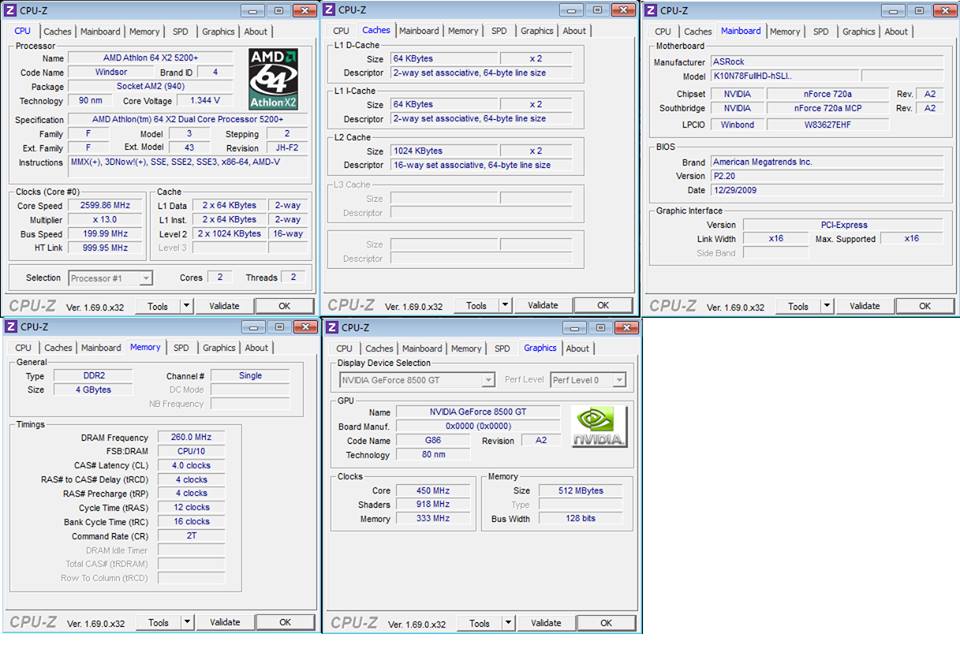
Task: Switch to Mainboard tab in the Caches tab window
Action: (419, 31)
